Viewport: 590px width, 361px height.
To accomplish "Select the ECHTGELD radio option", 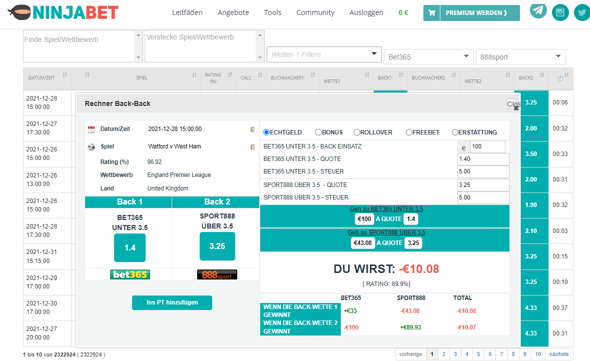I will click(x=266, y=132).
